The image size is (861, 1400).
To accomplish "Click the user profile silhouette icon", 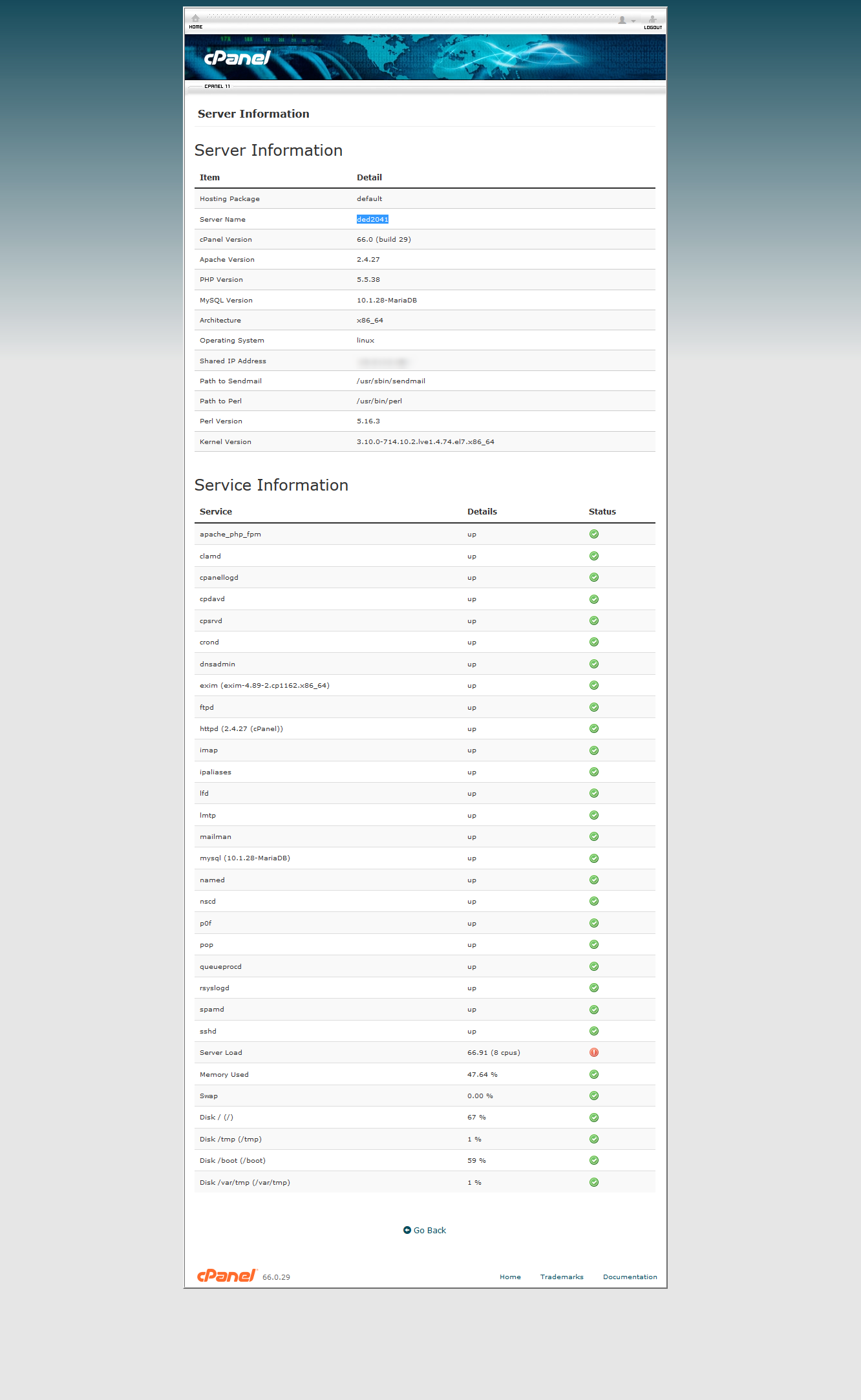I will (622, 20).
